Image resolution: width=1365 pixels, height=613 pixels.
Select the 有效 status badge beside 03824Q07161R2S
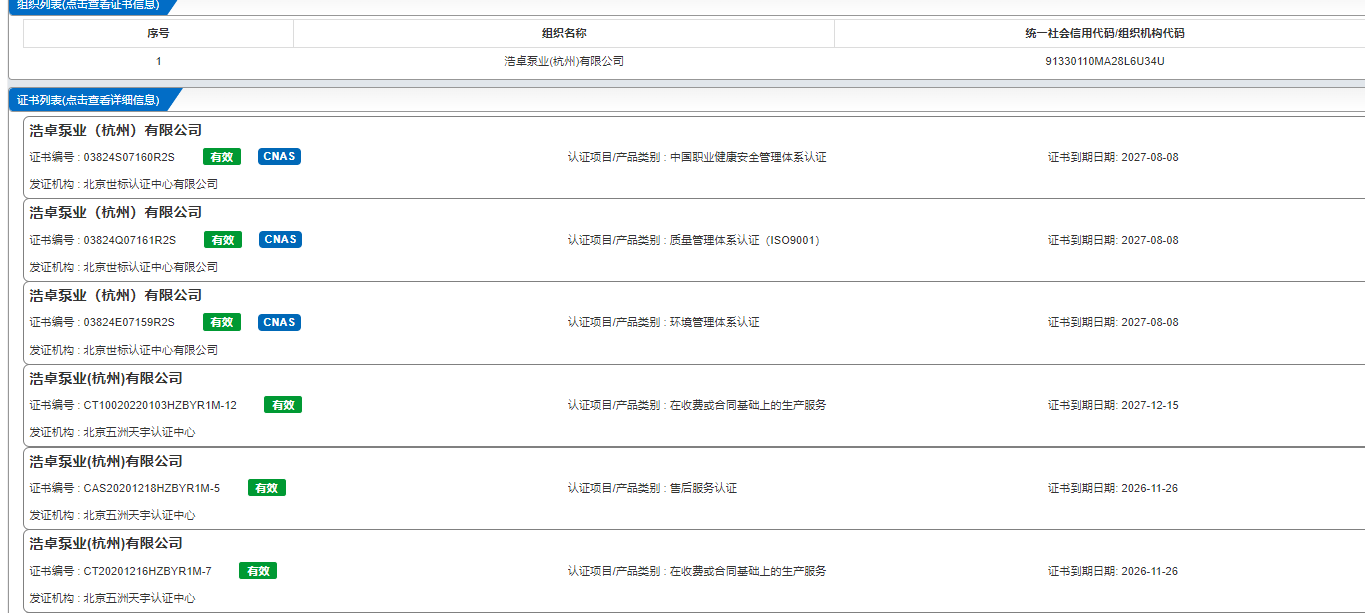[222, 240]
